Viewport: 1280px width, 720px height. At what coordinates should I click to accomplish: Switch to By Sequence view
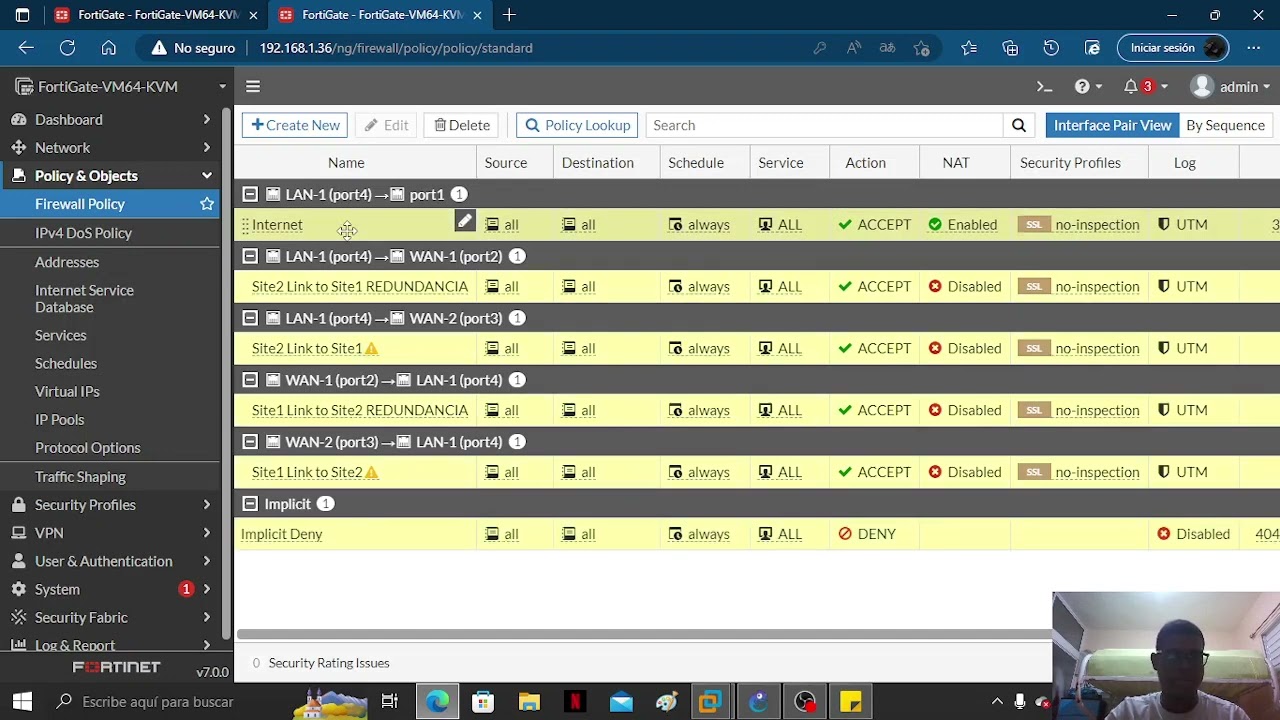tap(1225, 125)
